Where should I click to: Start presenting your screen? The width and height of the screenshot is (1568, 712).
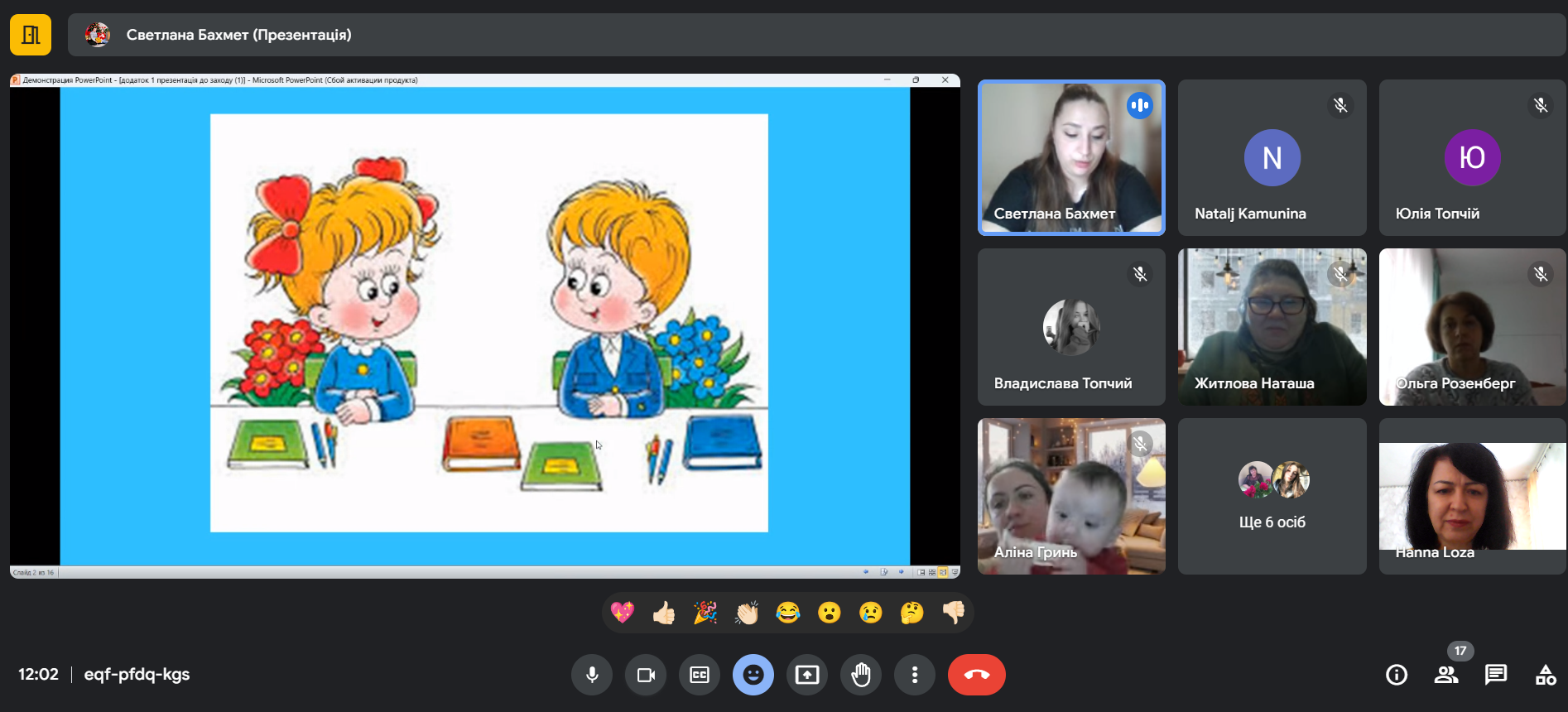[x=807, y=675]
